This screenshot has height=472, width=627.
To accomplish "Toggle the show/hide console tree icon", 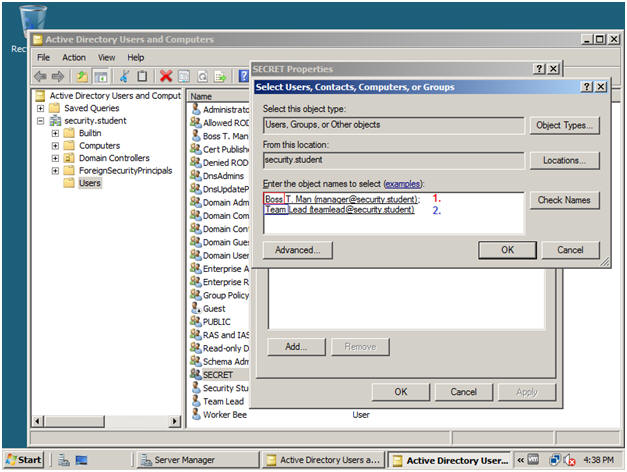I will tap(101, 76).
